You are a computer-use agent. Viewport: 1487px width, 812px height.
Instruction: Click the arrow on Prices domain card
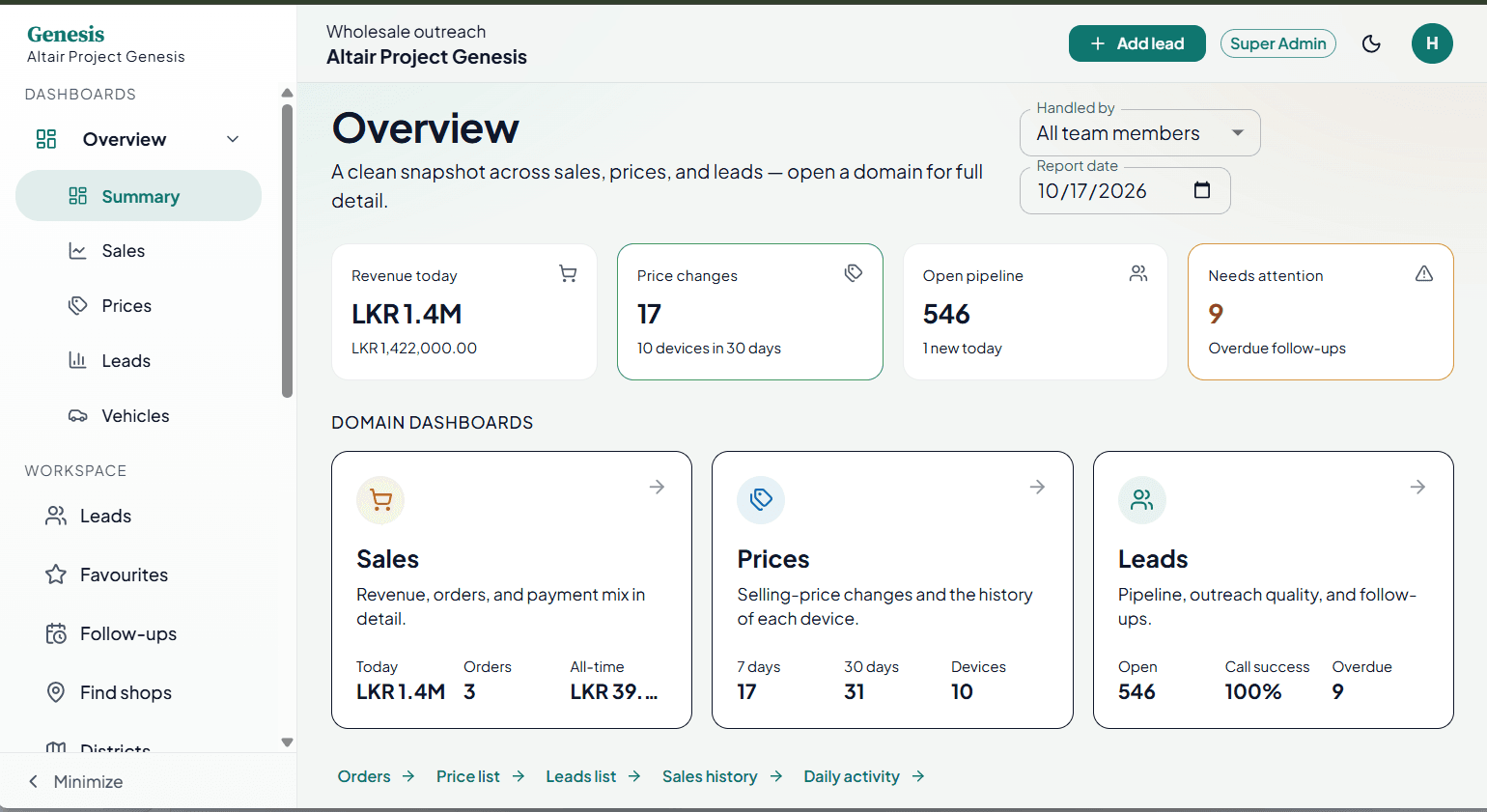[x=1037, y=487]
